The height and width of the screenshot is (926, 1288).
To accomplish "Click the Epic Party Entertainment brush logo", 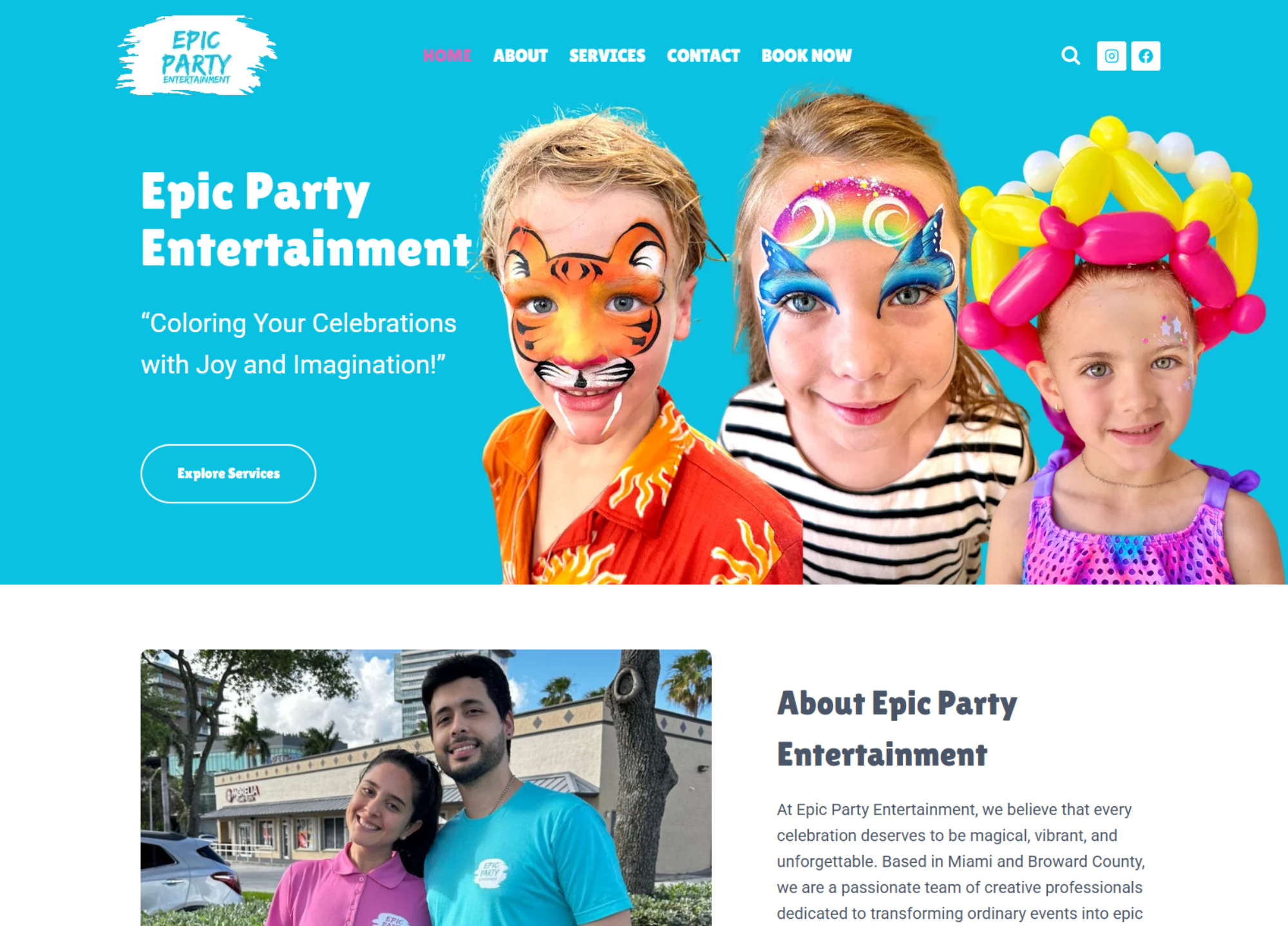I will pos(196,56).
